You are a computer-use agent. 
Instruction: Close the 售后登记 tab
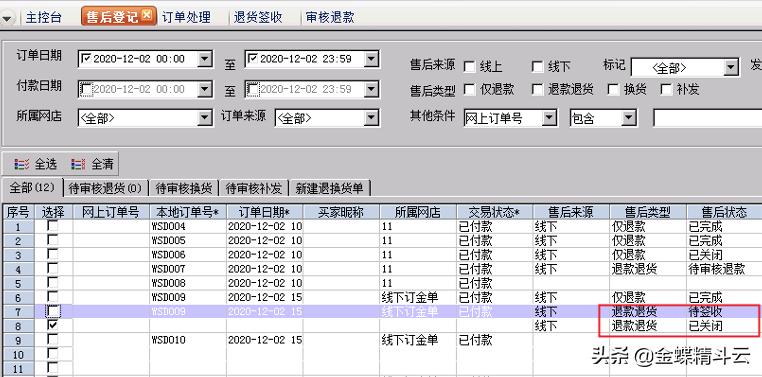(147, 15)
